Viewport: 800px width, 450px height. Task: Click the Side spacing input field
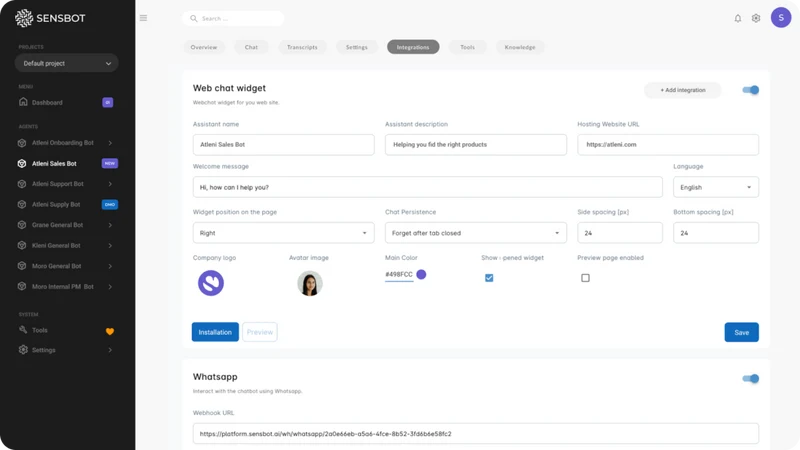[620, 233]
